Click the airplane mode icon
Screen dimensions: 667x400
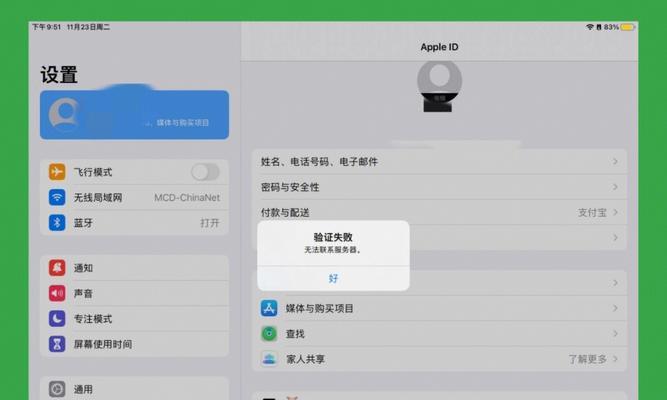pyautogui.click(x=57, y=172)
